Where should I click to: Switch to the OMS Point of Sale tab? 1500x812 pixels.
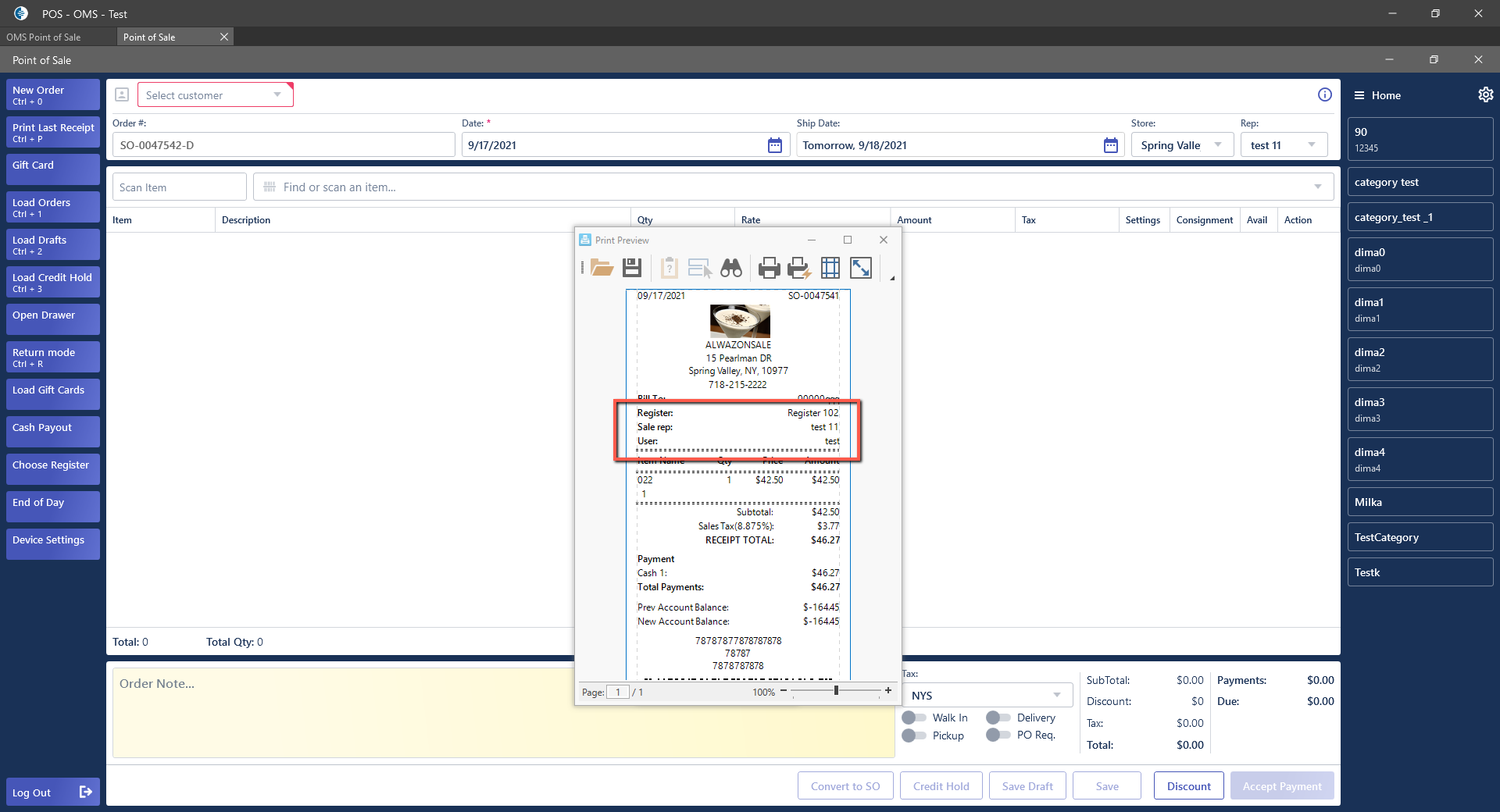click(x=44, y=37)
